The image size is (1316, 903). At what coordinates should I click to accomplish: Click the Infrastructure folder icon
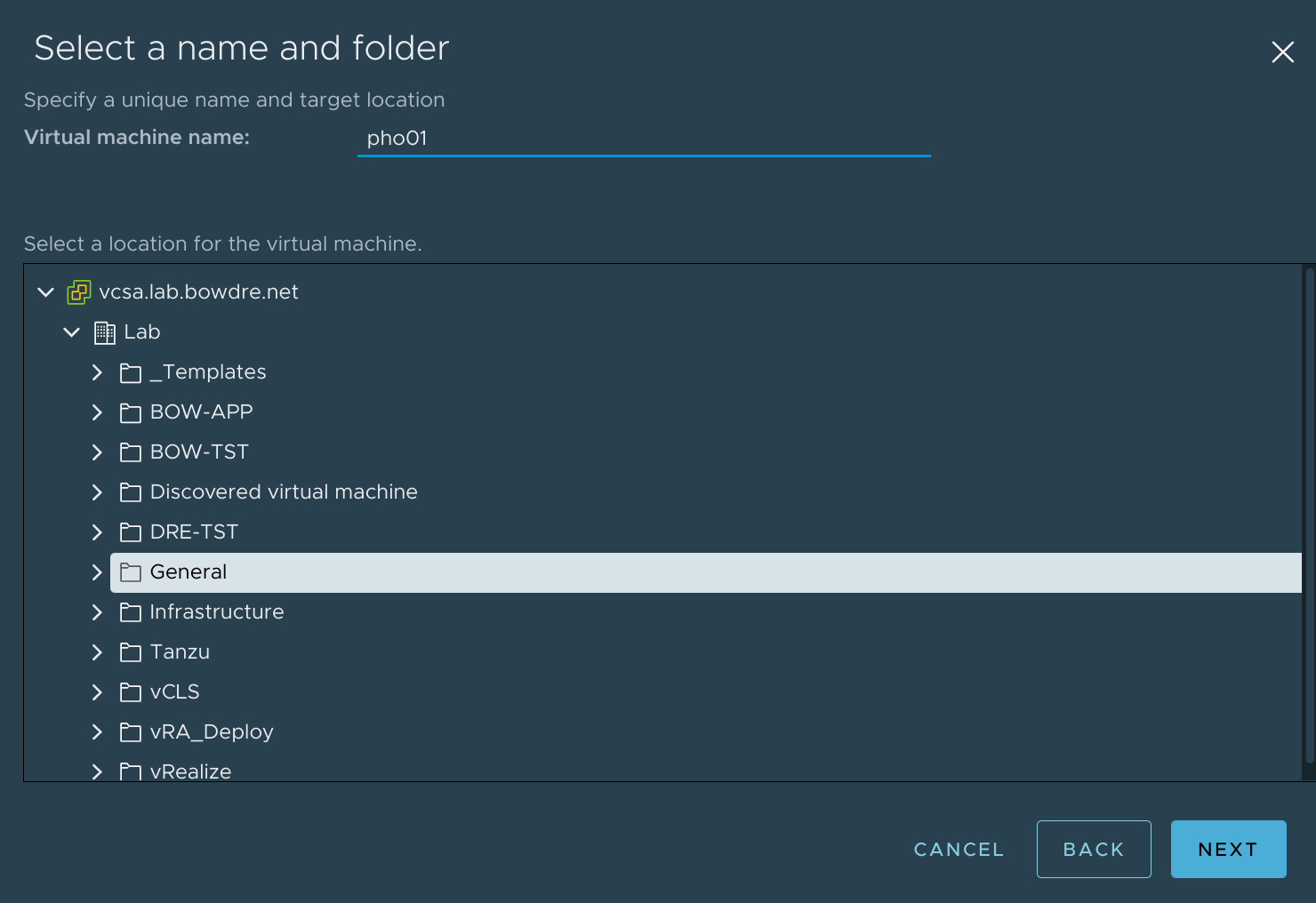[131, 612]
